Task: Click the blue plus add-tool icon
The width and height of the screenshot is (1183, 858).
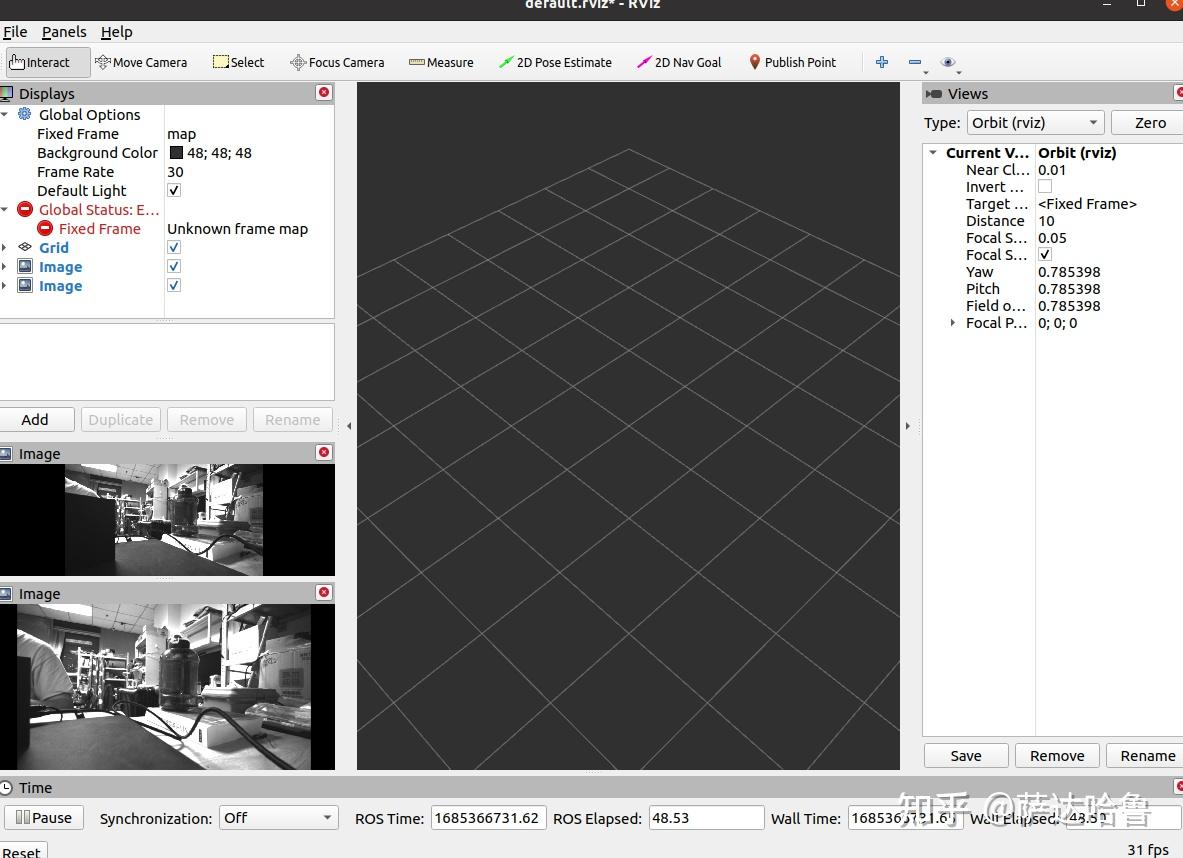Action: (x=881, y=62)
